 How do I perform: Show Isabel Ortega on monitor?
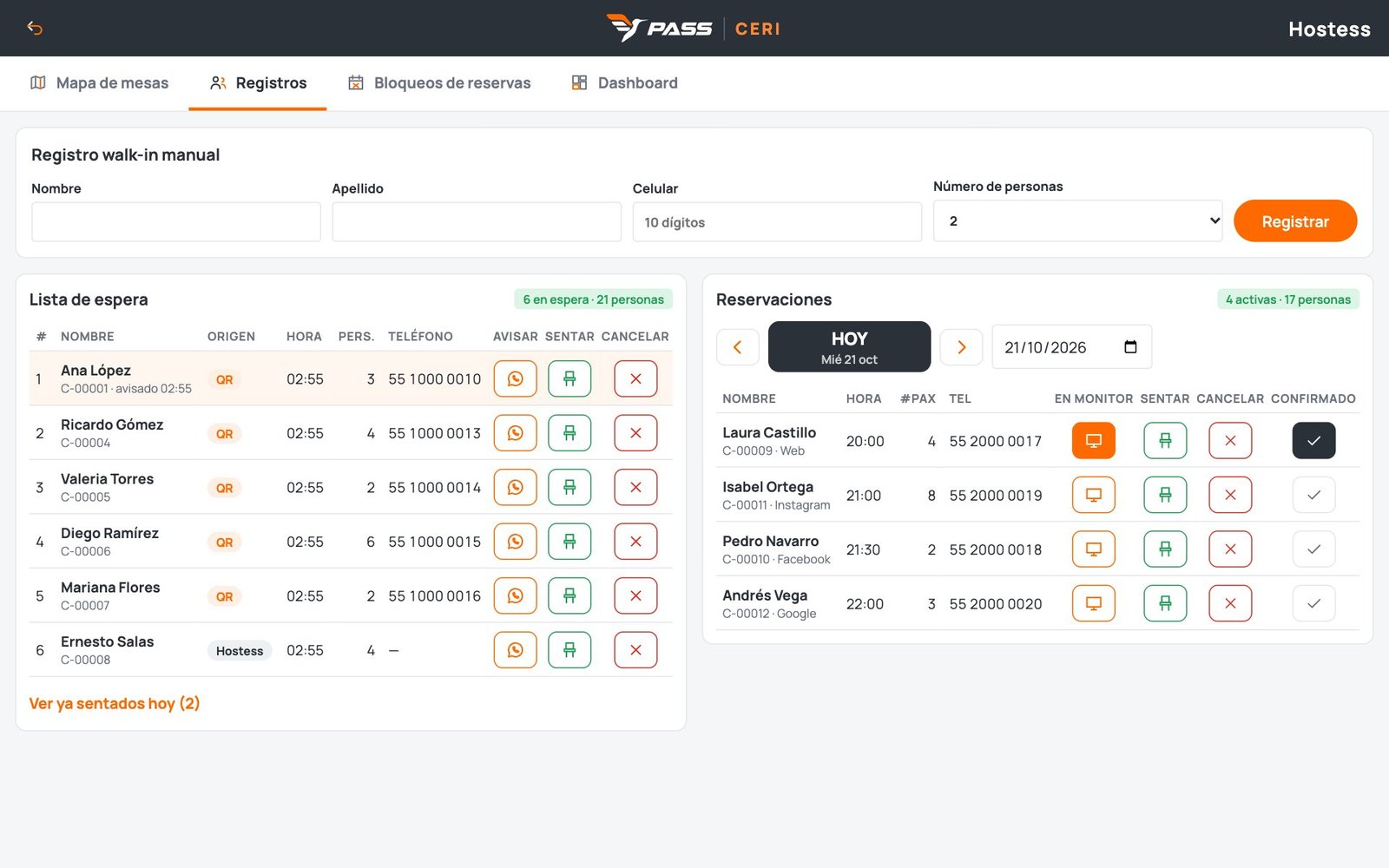pyautogui.click(x=1094, y=495)
